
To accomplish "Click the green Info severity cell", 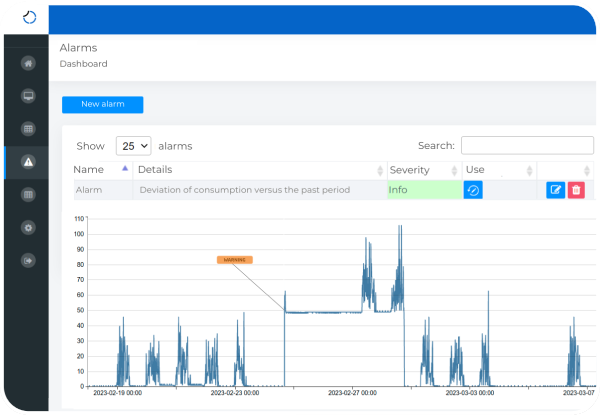I will pyautogui.click(x=424, y=190).
